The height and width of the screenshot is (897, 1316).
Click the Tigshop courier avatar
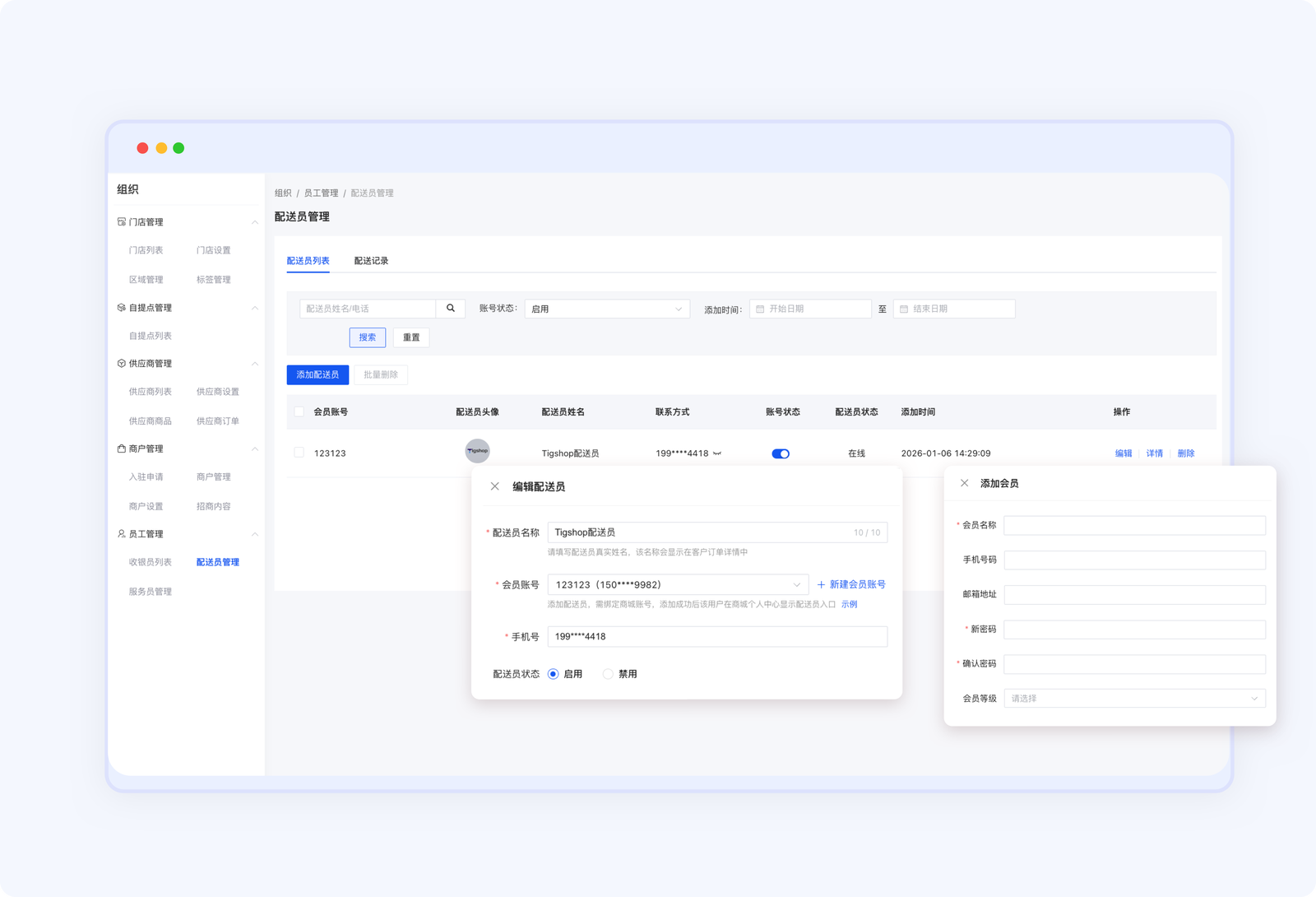point(477,451)
